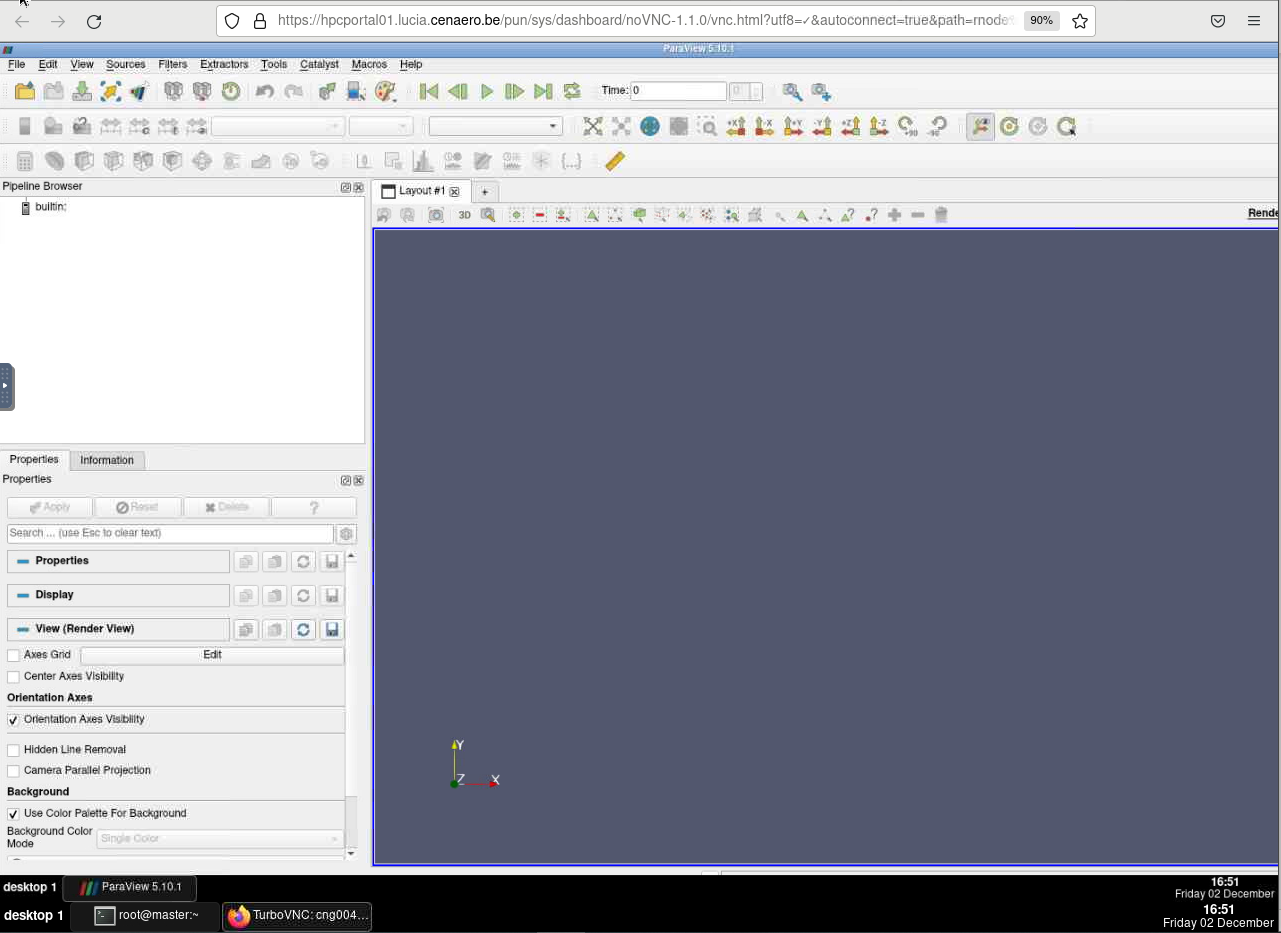Add a new layout tab with plus
Screen dimensions: 1281x933
[x=485, y=192]
